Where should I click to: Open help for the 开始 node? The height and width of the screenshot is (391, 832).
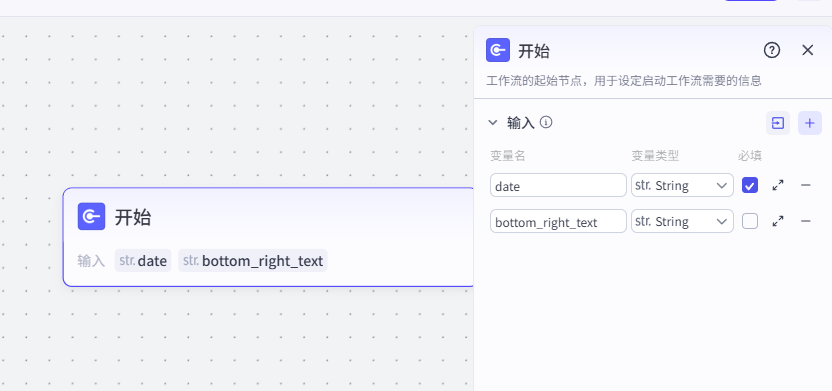pos(772,50)
